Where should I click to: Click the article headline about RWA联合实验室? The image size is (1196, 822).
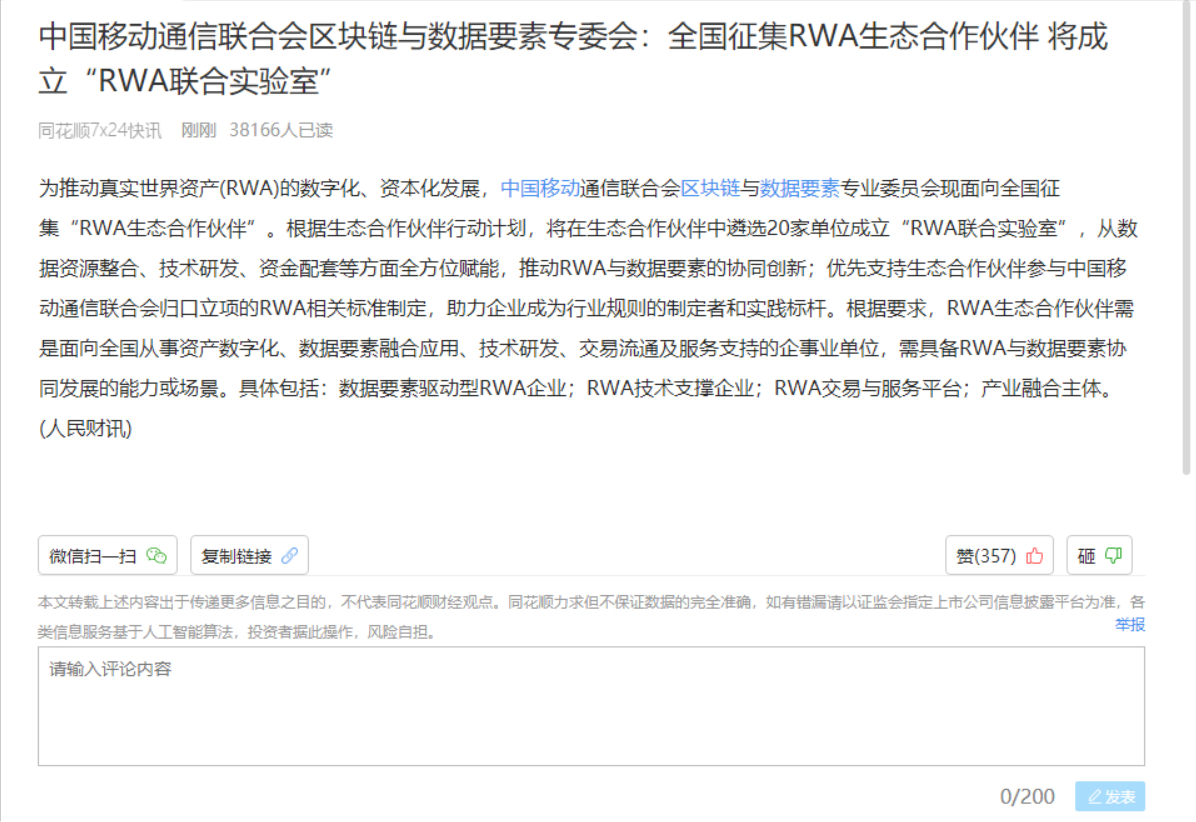[x=573, y=58]
